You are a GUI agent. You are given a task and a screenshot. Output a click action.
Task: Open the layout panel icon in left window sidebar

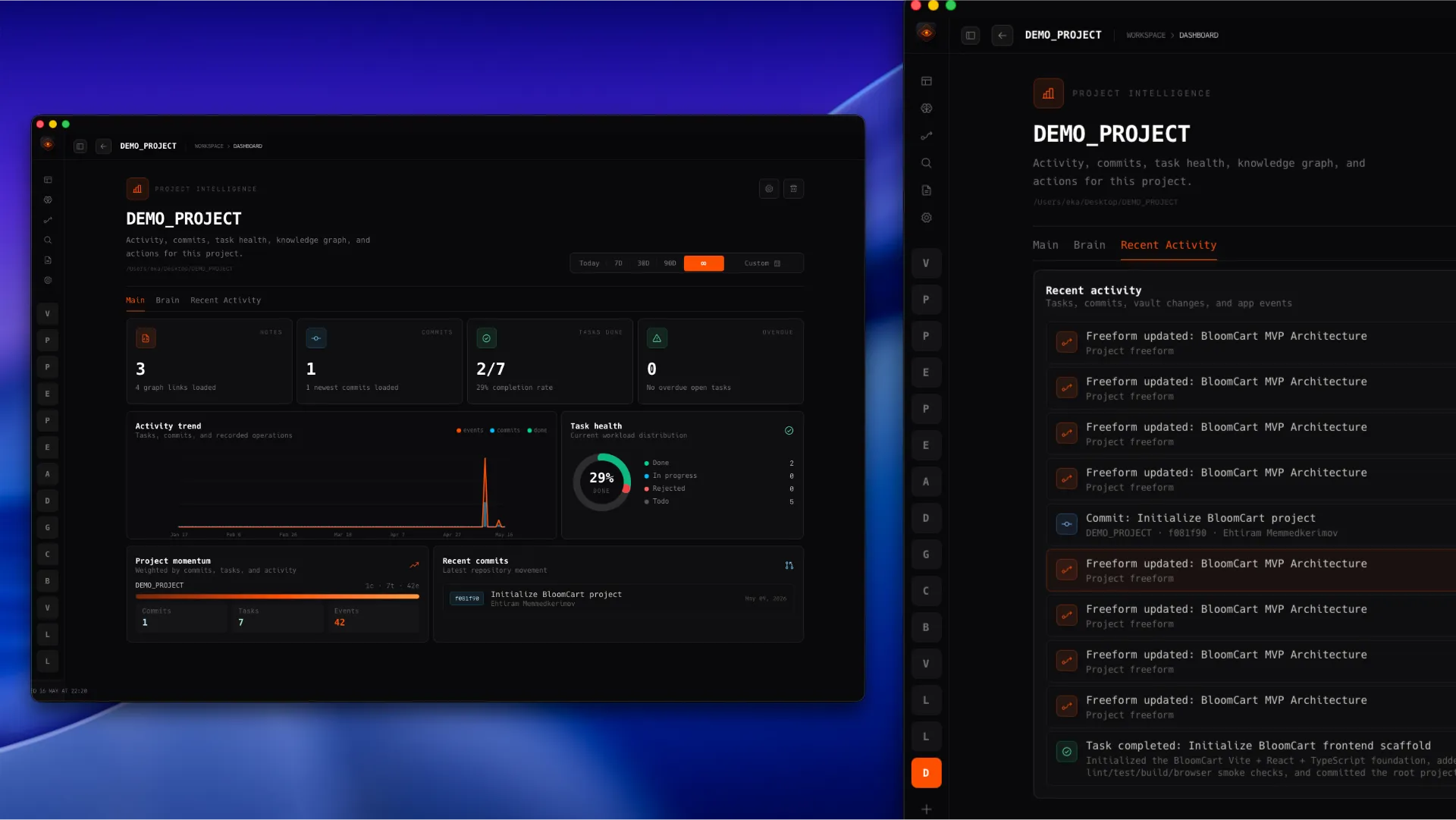tap(48, 180)
